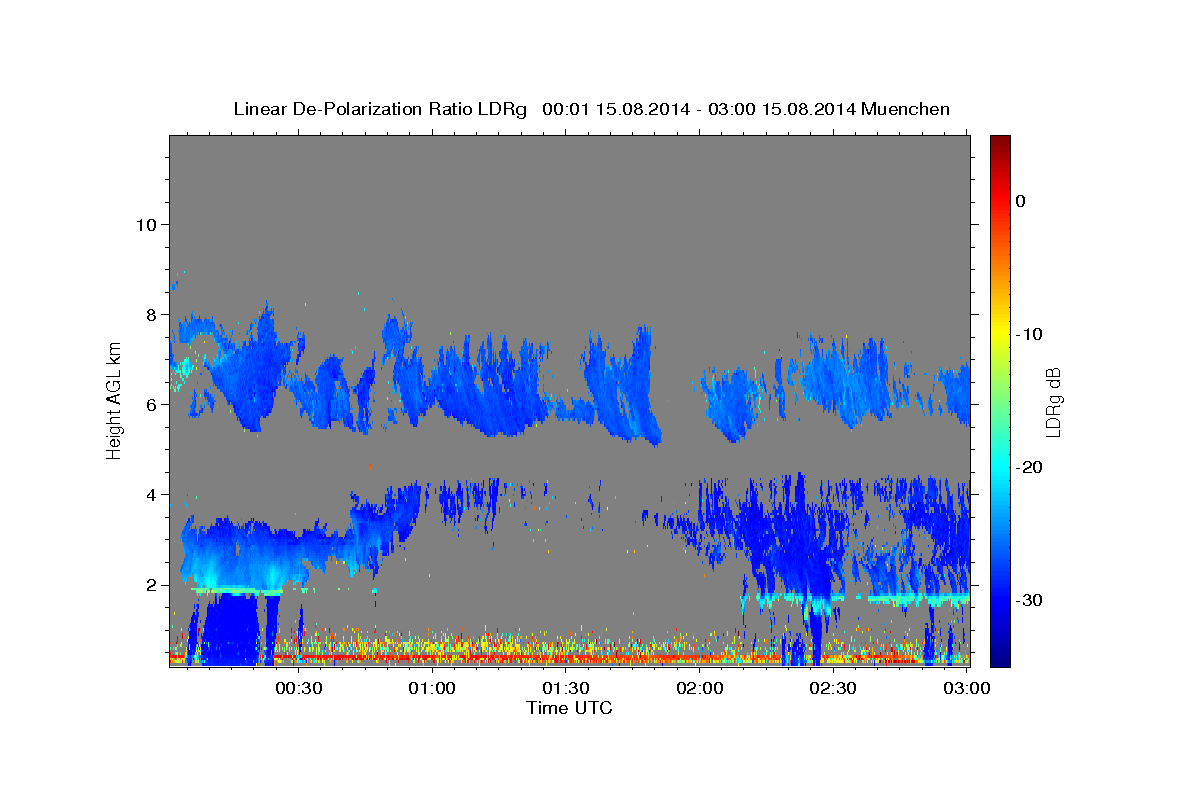Click the 01:30 time tick label

pyautogui.click(x=566, y=688)
